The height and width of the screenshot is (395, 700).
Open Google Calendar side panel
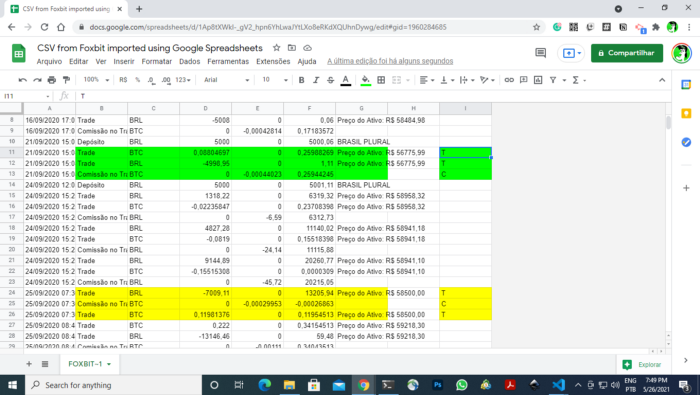686,85
